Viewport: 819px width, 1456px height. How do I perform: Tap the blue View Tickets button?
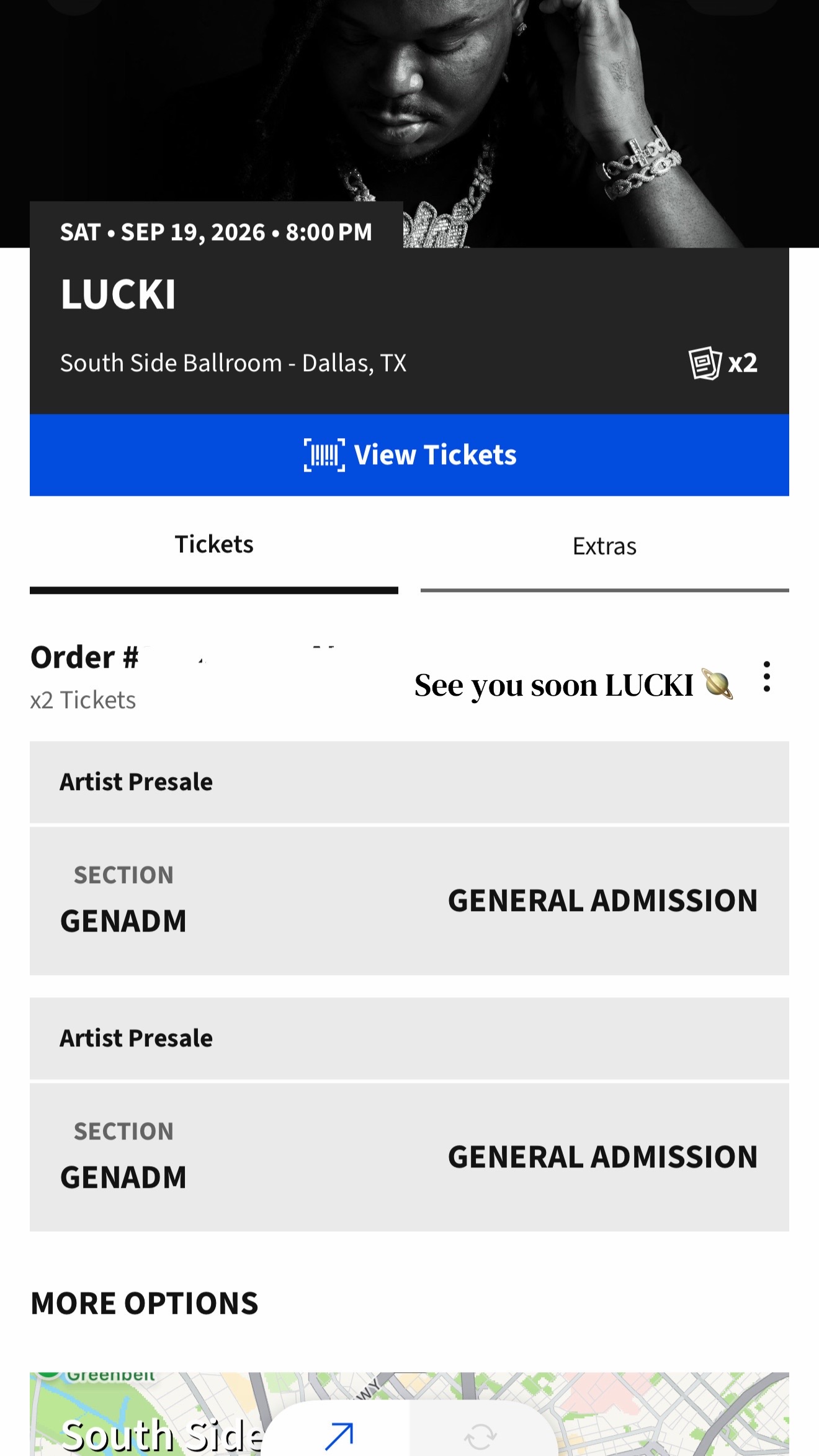point(409,455)
